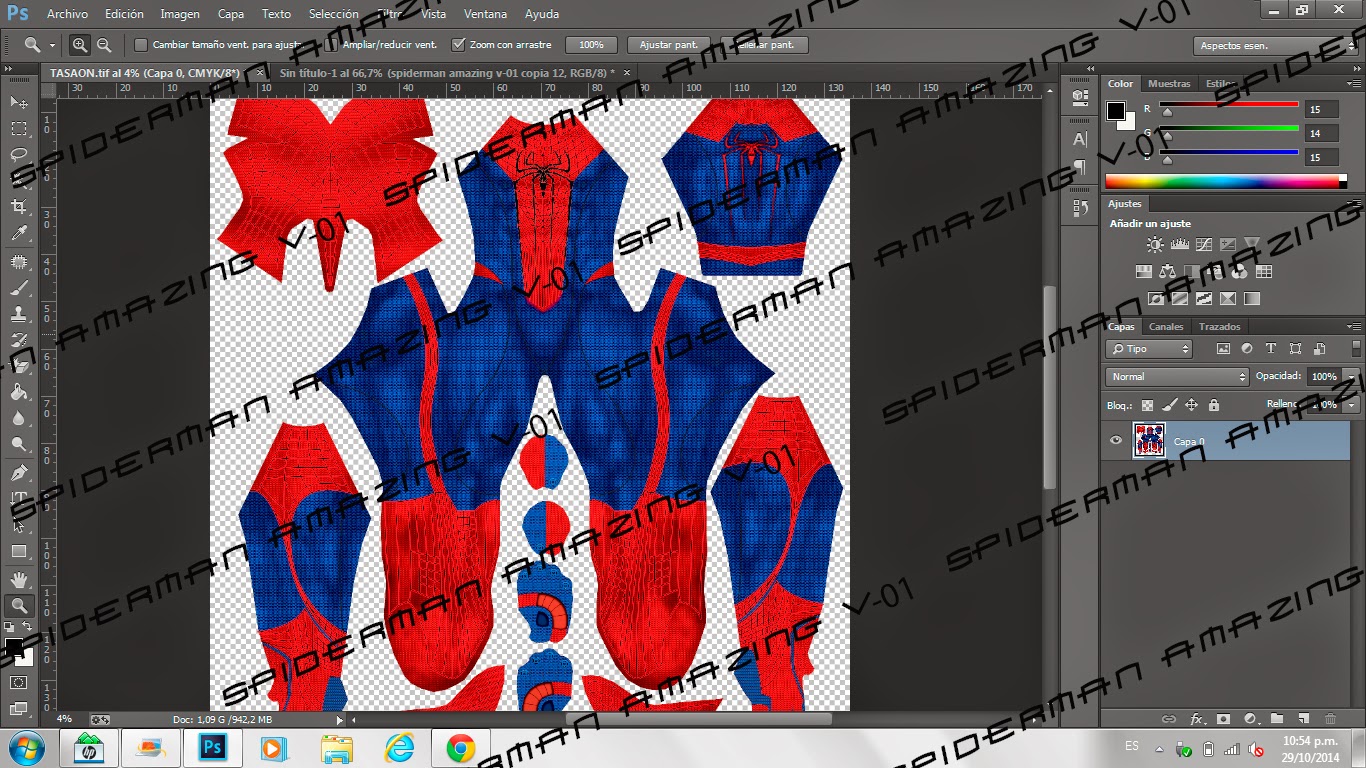This screenshot has height=768, width=1366.
Task: Open the layer filter Tipo dropdown
Action: click(x=1147, y=348)
